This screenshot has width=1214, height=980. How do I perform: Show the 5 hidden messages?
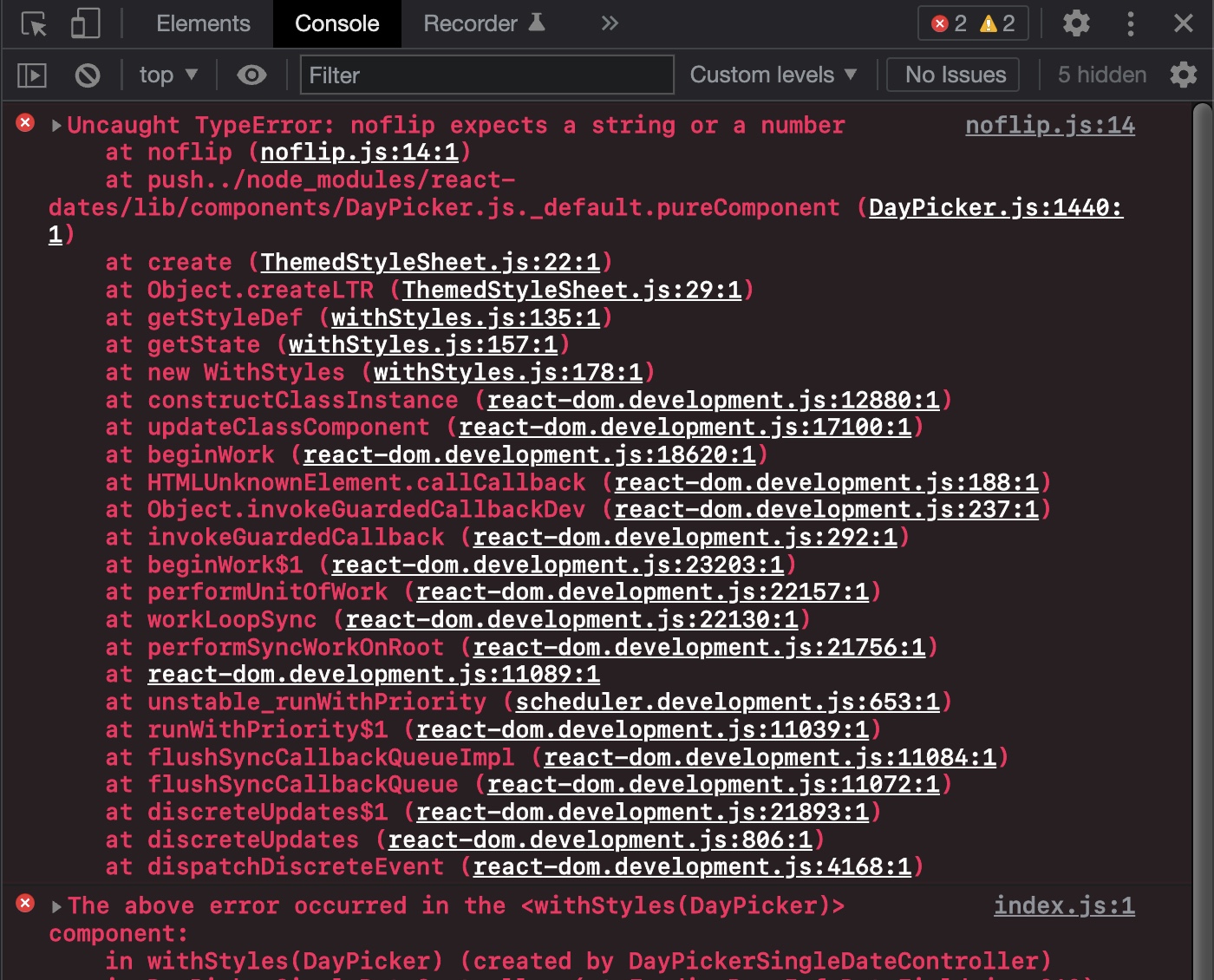pyautogui.click(x=1100, y=75)
